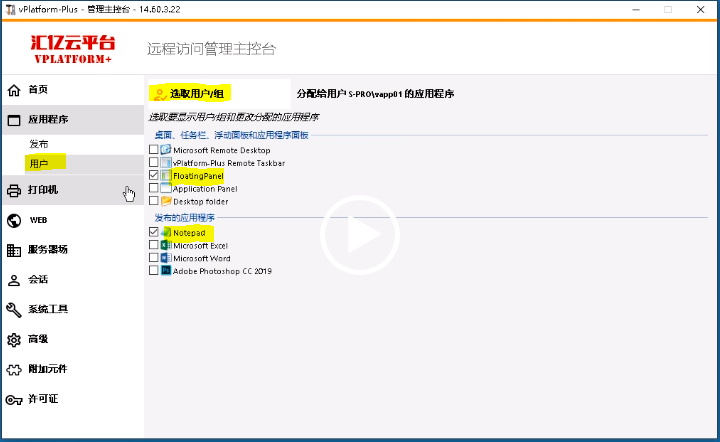Enable the Microsoft Remote Desktop checkbox
This screenshot has width=720, height=442.
[153, 150]
